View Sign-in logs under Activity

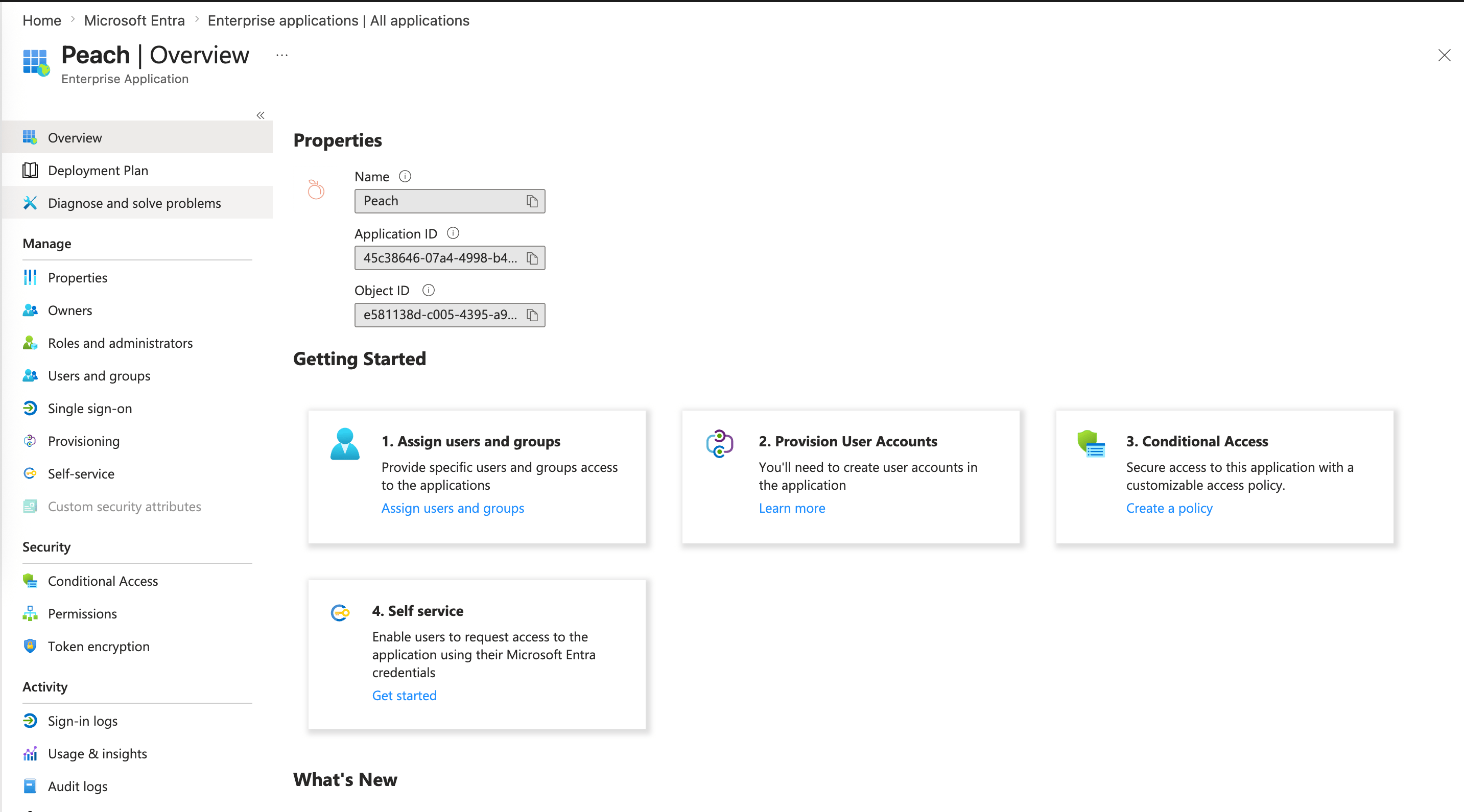click(x=137, y=721)
